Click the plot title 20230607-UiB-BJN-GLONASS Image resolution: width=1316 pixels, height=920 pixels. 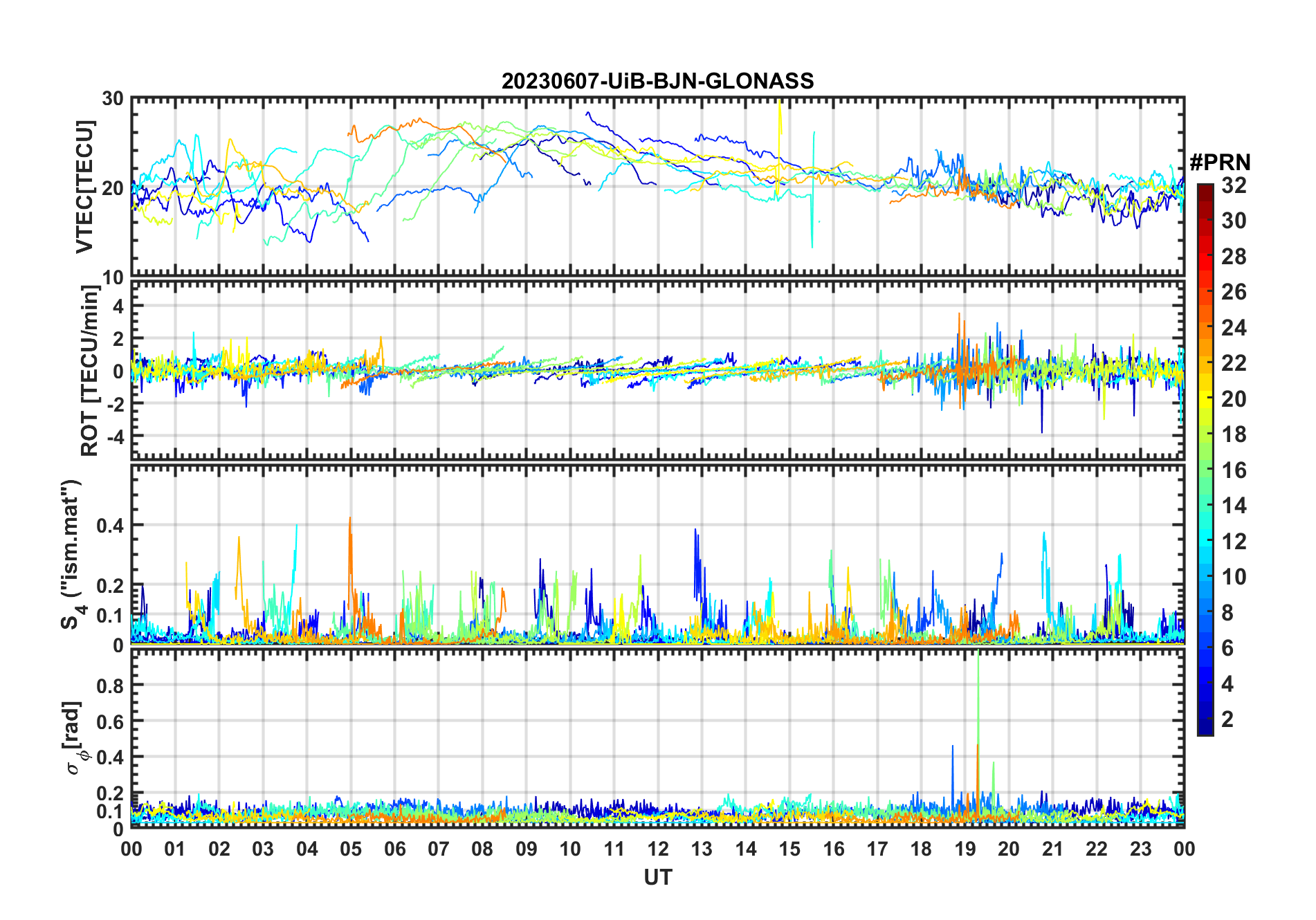(x=657, y=82)
